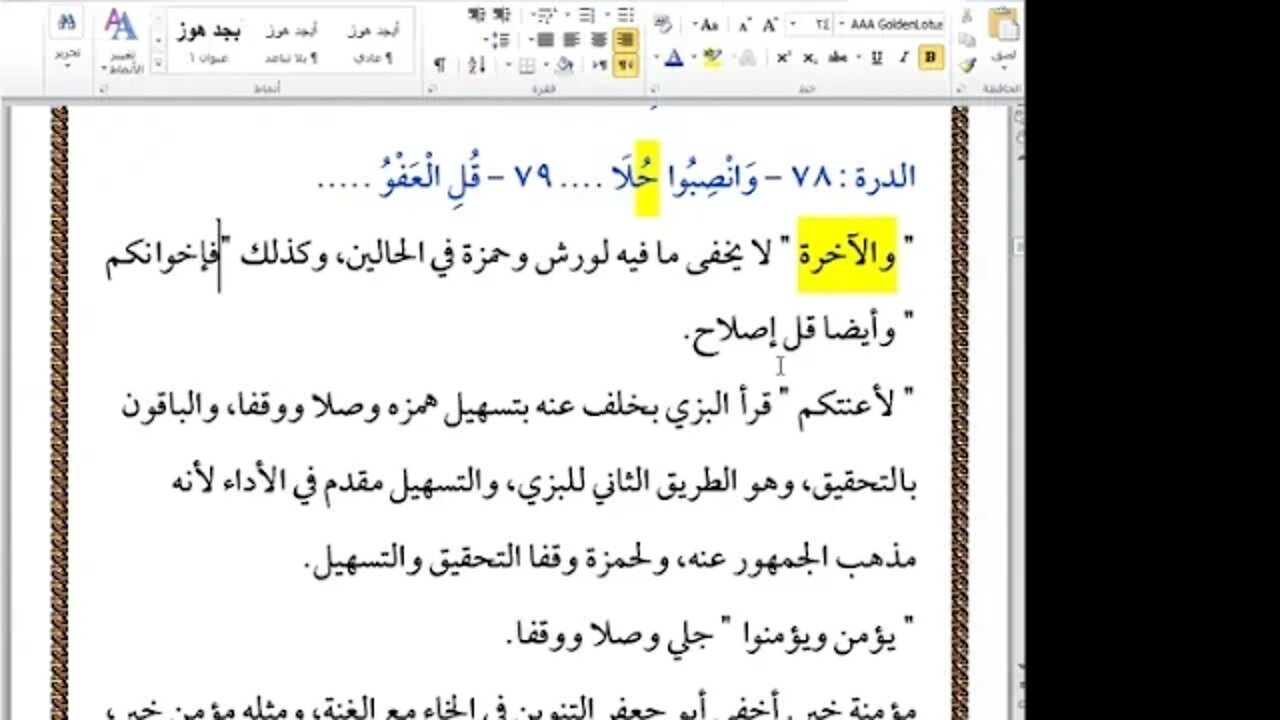The width and height of the screenshot is (1280, 720).
Task: Click the Decrease Indent icon
Action: (502, 15)
